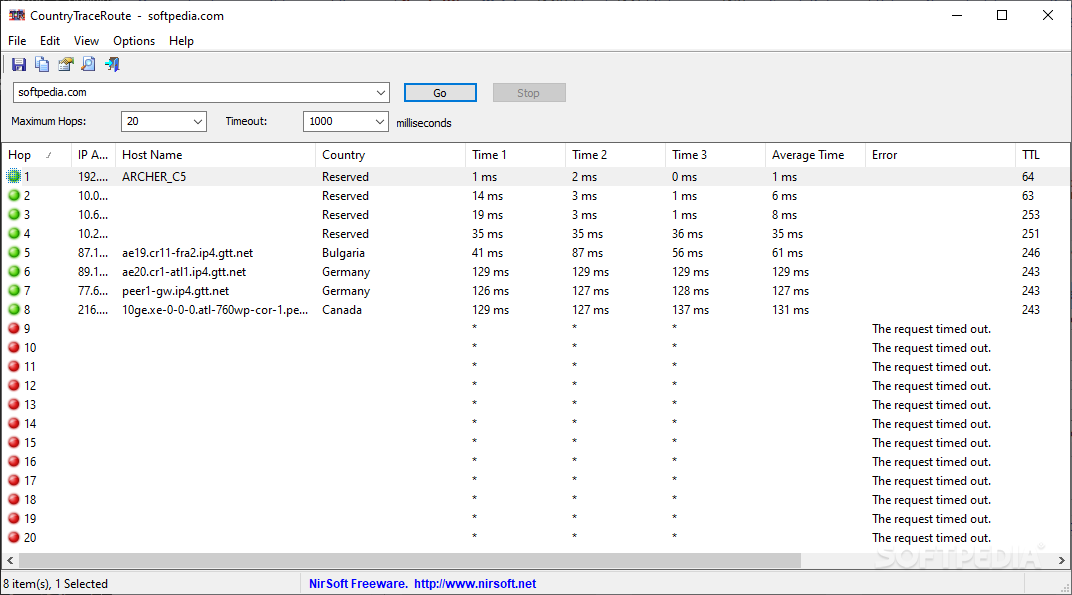Click the Exit toolbar icon
1072x595 pixels.
[112, 64]
